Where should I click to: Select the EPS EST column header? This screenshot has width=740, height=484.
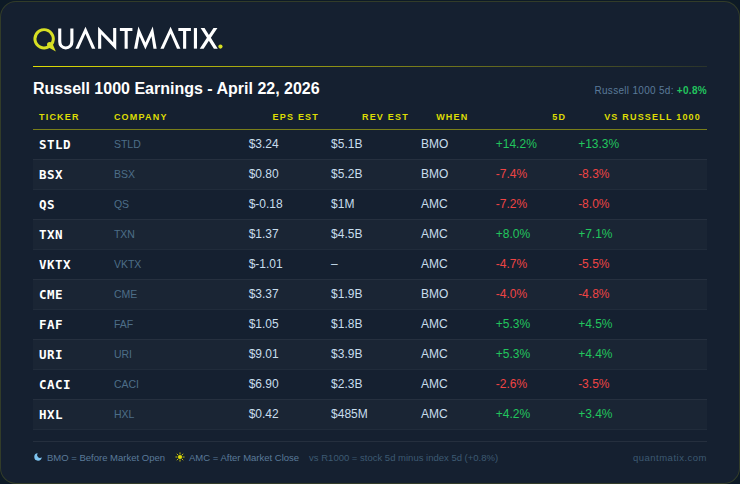click(295, 117)
